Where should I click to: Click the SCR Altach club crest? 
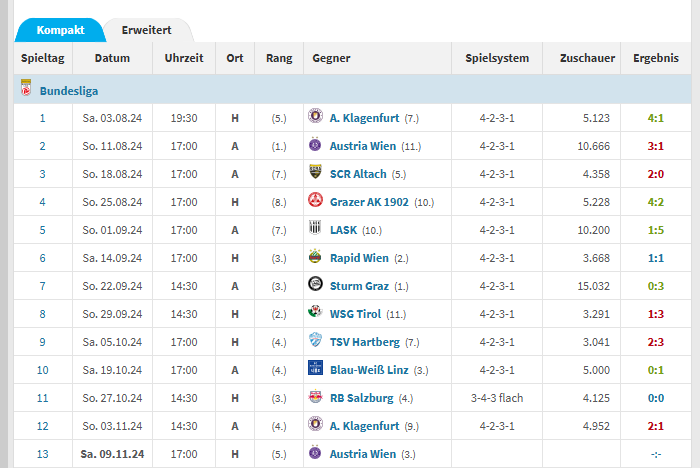[x=315, y=173]
